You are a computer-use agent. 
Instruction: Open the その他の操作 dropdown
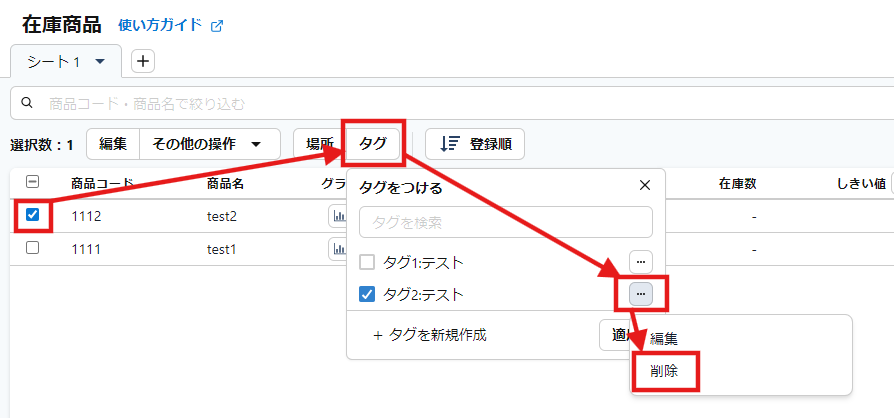[208, 144]
